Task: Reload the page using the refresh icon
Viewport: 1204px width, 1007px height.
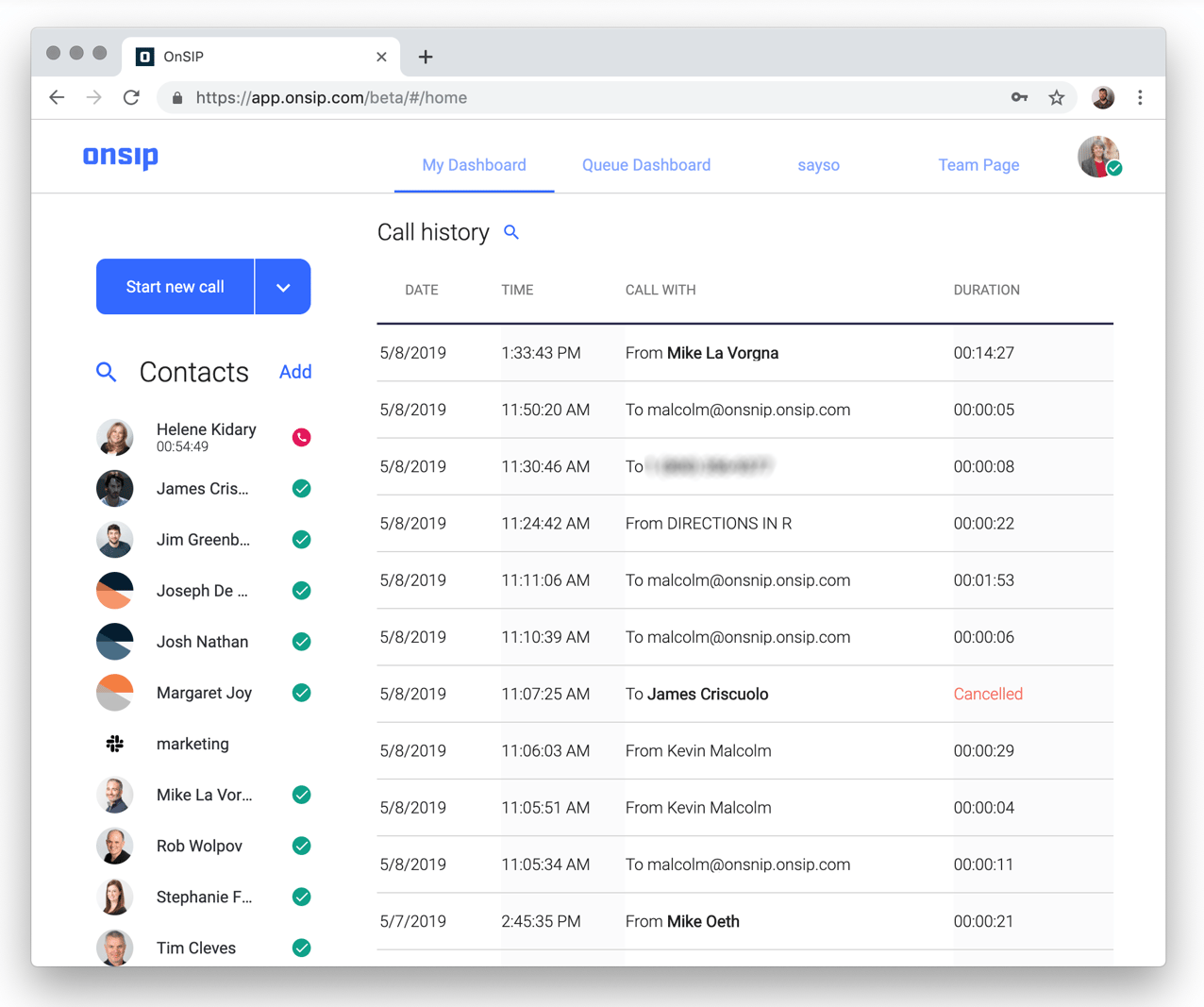Action: 131,98
